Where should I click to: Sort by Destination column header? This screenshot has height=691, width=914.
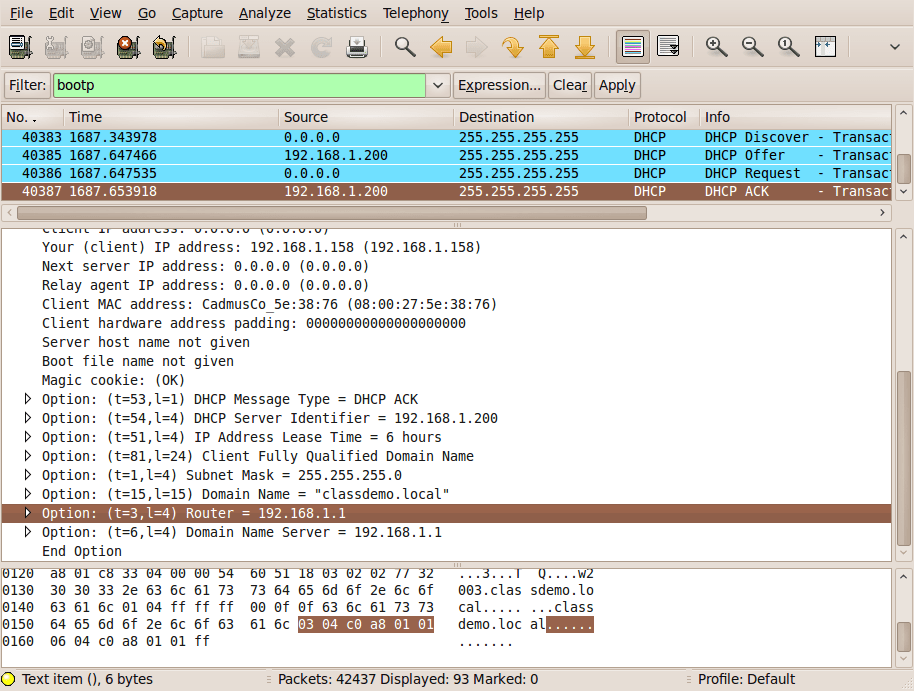pos(541,117)
